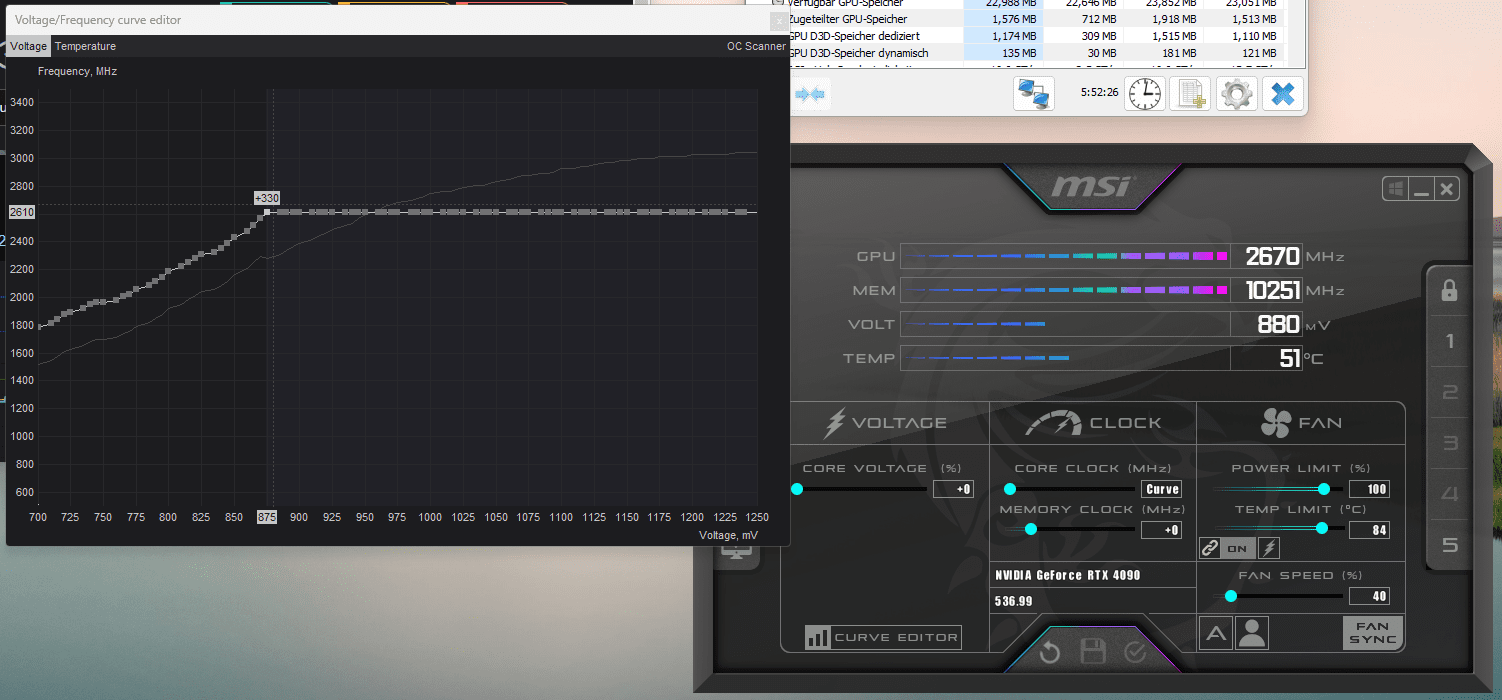
Task: Close the MSI Afterburner window
Action: pyautogui.click(x=1446, y=189)
